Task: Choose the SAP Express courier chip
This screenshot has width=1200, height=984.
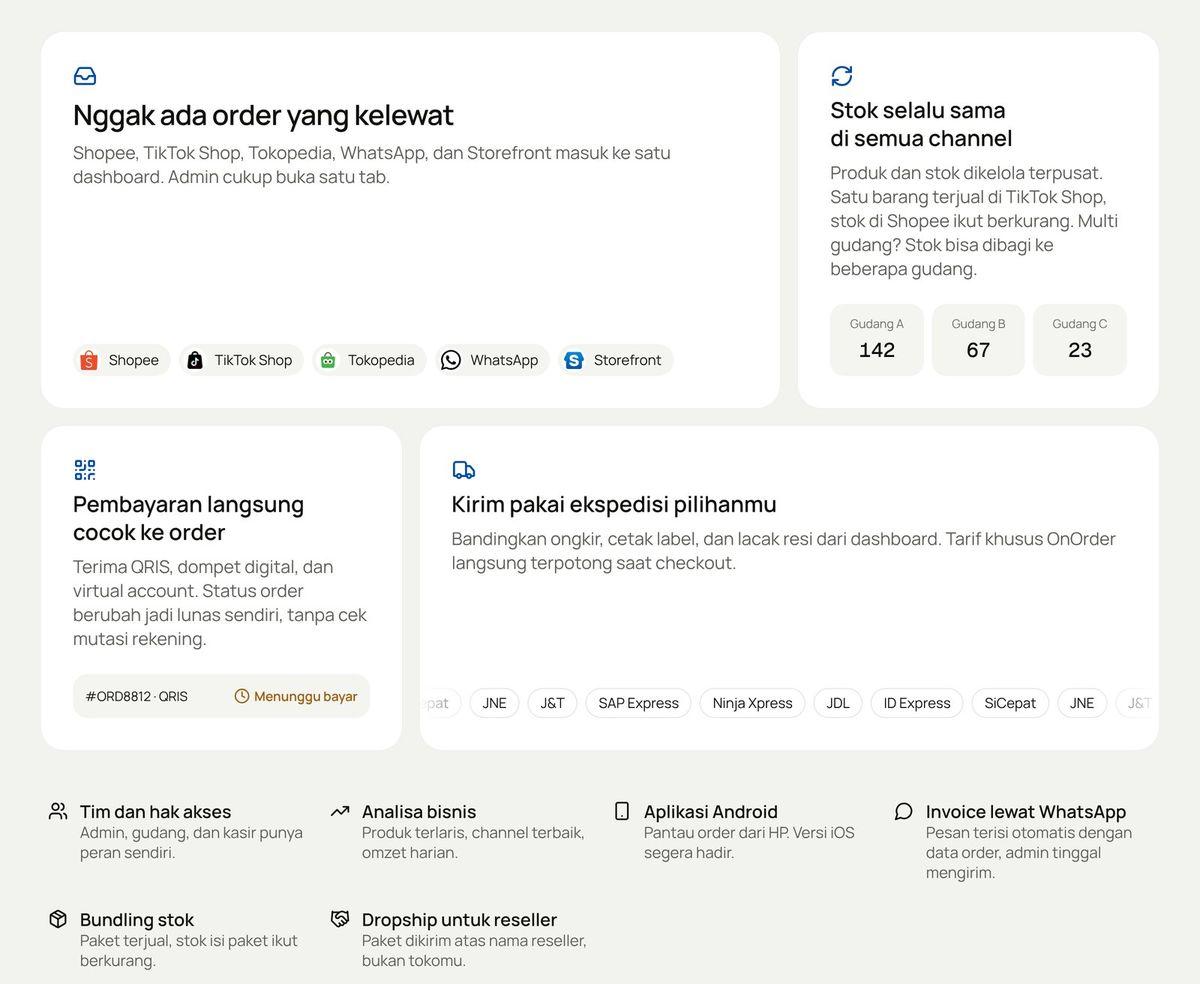Action: 638,703
